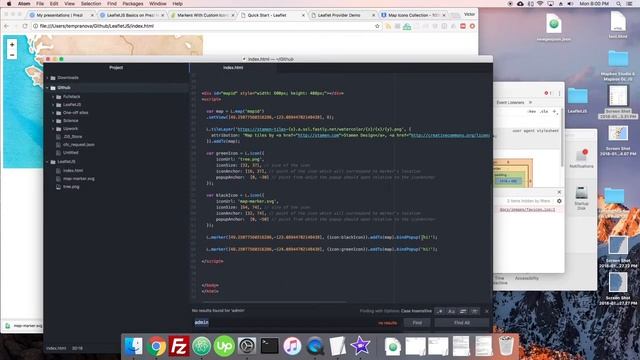Expand the Downloads folder in project tree
Screen dimensions: 640x360
pyautogui.click(x=48, y=78)
